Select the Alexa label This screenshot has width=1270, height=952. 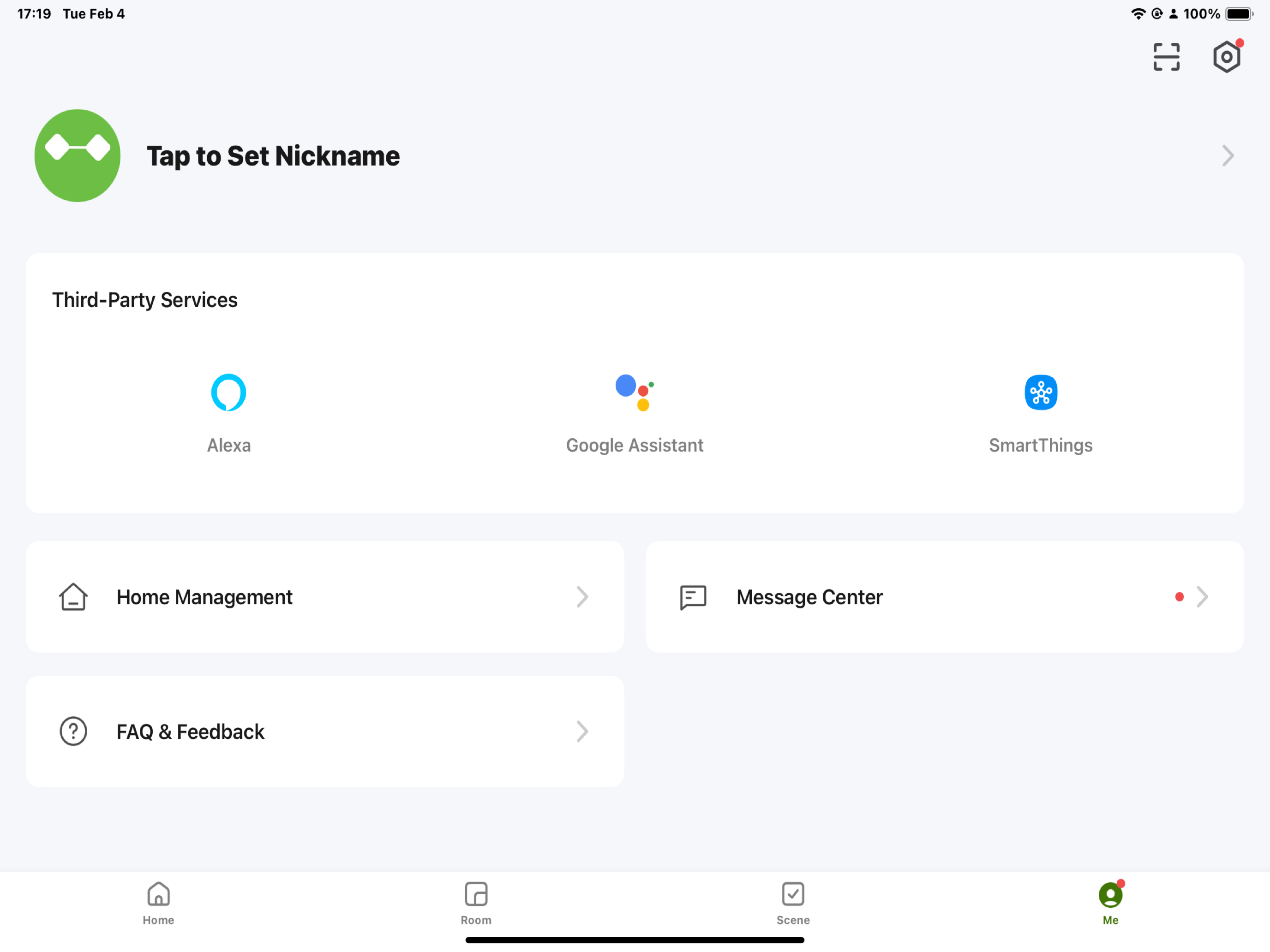[228, 445]
